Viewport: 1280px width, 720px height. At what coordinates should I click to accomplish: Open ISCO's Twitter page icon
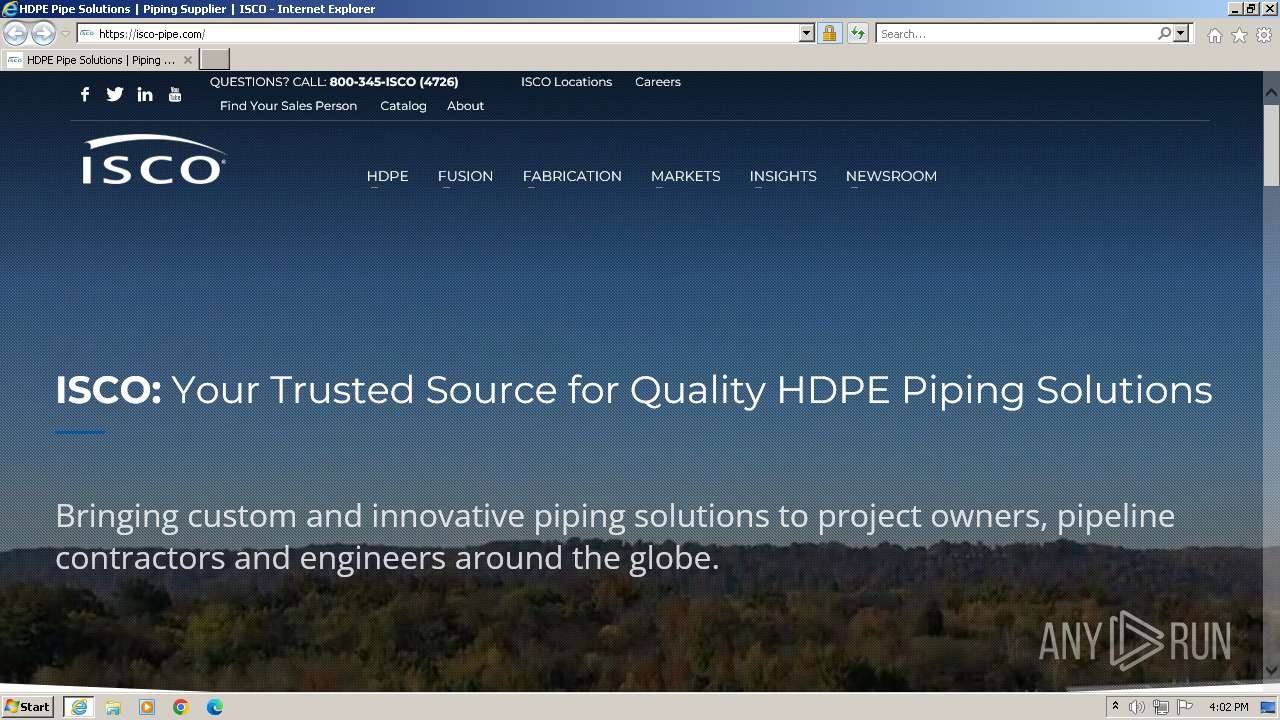[115, 94]
